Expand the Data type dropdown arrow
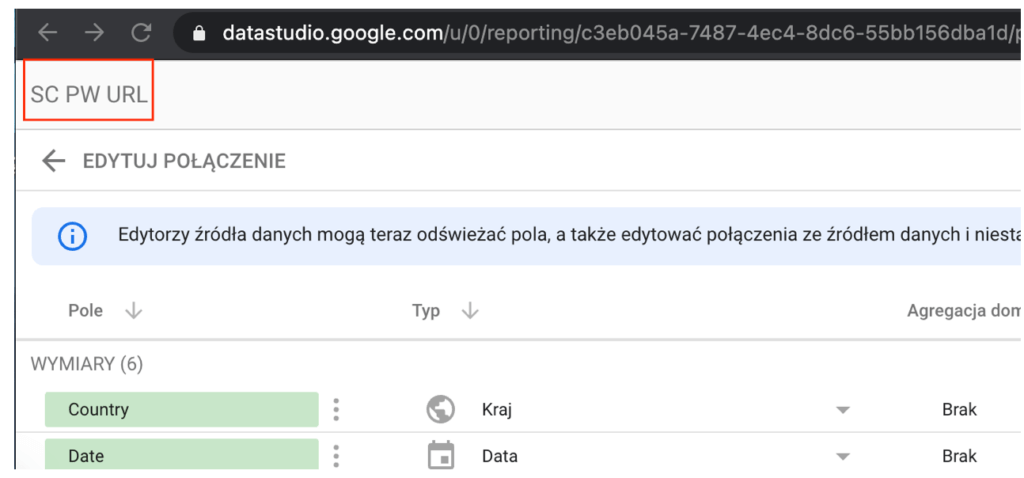Viewport: 1024px width, 478px height. coord(842,456)
